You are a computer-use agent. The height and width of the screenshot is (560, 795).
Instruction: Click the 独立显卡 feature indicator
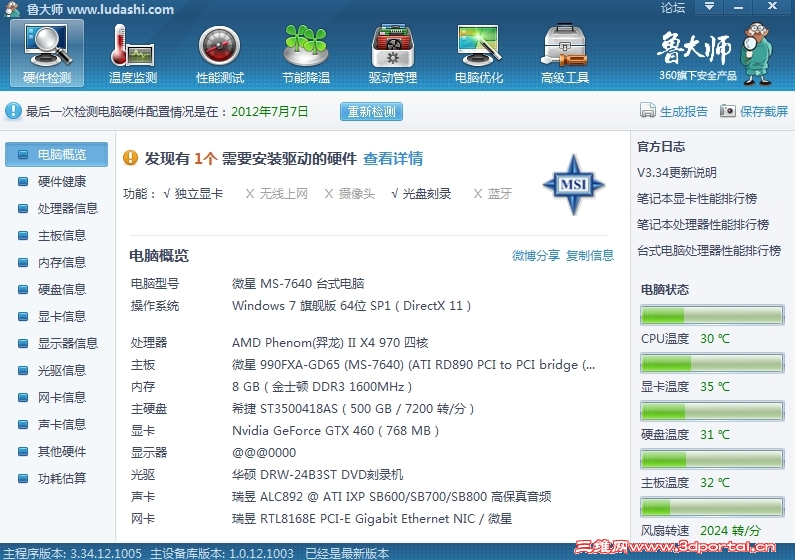(x=193, y=194)
